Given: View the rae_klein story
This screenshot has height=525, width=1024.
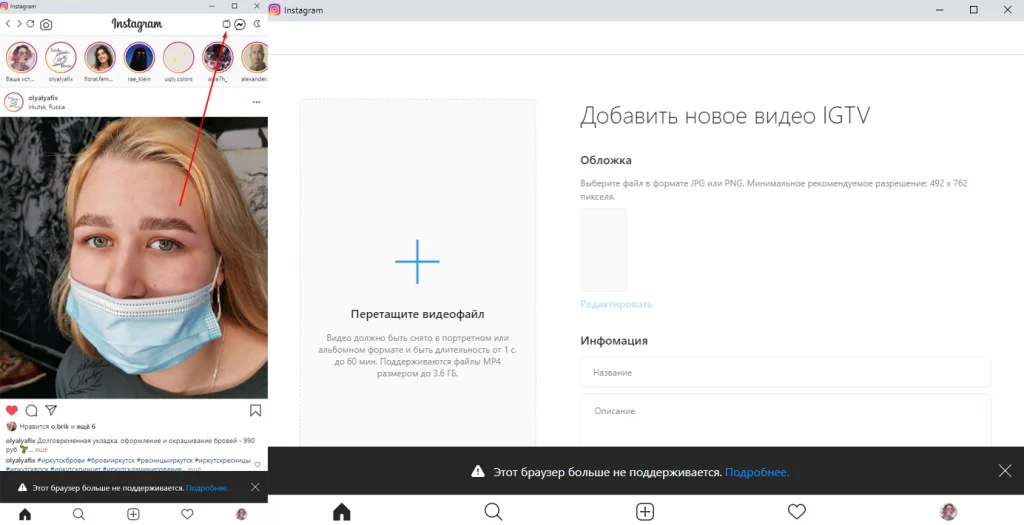Looking at the screenshot, I should tap(139, 57).
